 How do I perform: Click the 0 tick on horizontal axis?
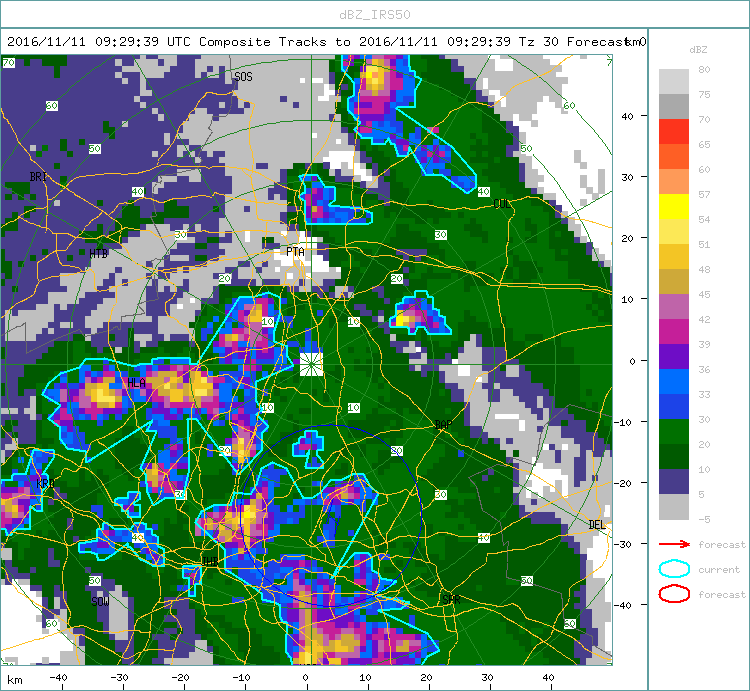[x=306, y=677]
